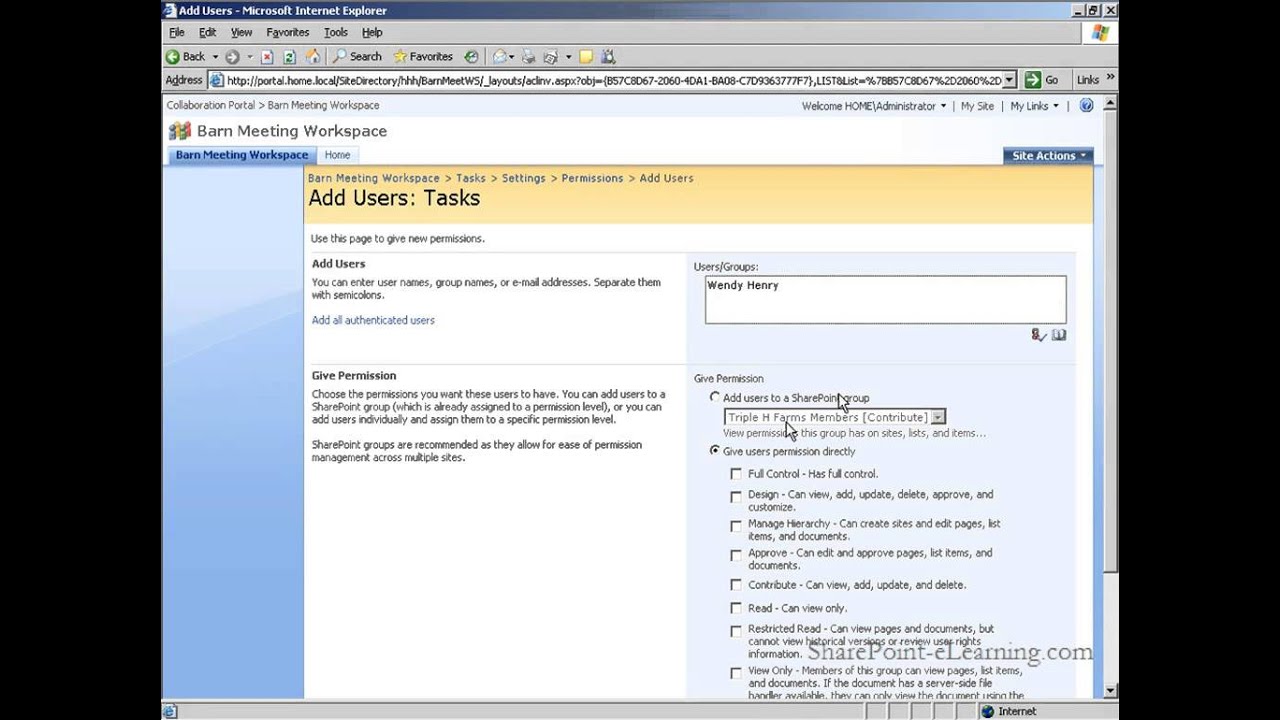
Task: Check the View Only permission box
Action: pyautogui.click(x=736, y=673)
